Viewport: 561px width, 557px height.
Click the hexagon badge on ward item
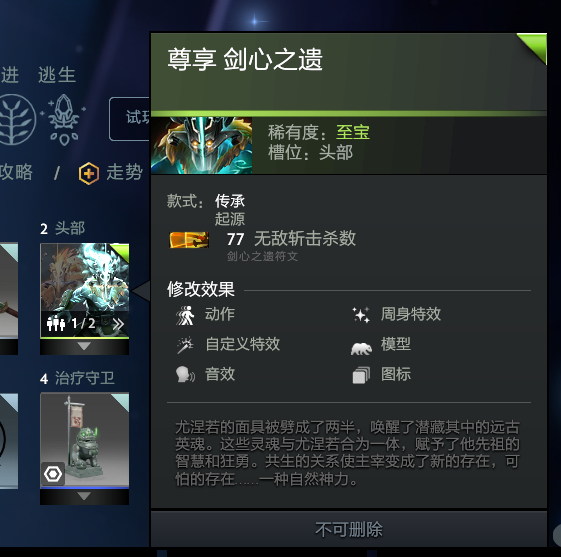53,474
